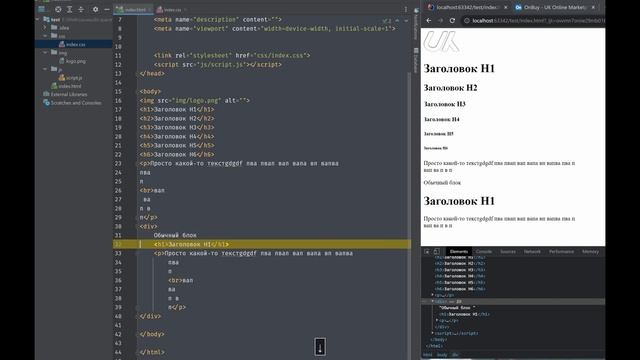Collapse the img folder
This screenshot has height=360, width=640.
pos(45,53)
